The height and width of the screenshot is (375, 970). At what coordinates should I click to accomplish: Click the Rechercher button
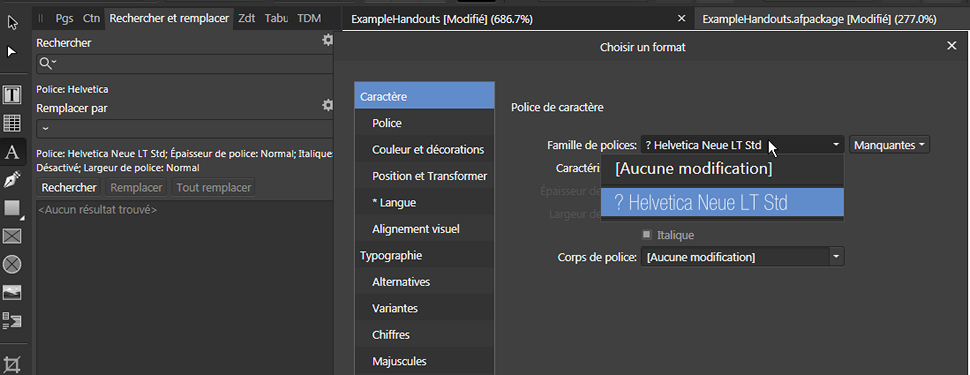coord(69,187)
